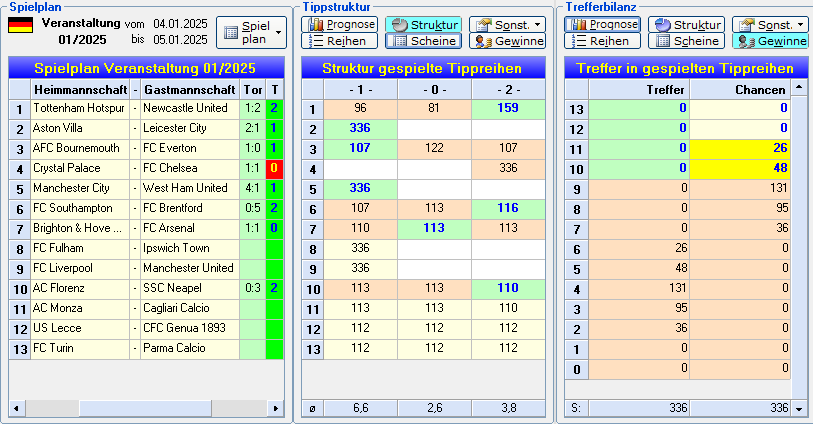The height and width of the screenshot is (424, 813).
Task: Select AC Monza row
Action: click(x=146, y=309)
